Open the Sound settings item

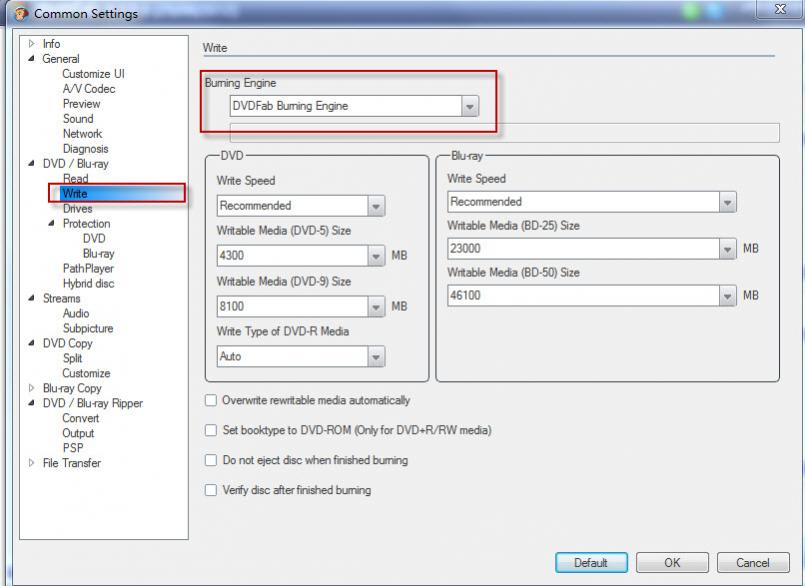(x=78, y=118)
